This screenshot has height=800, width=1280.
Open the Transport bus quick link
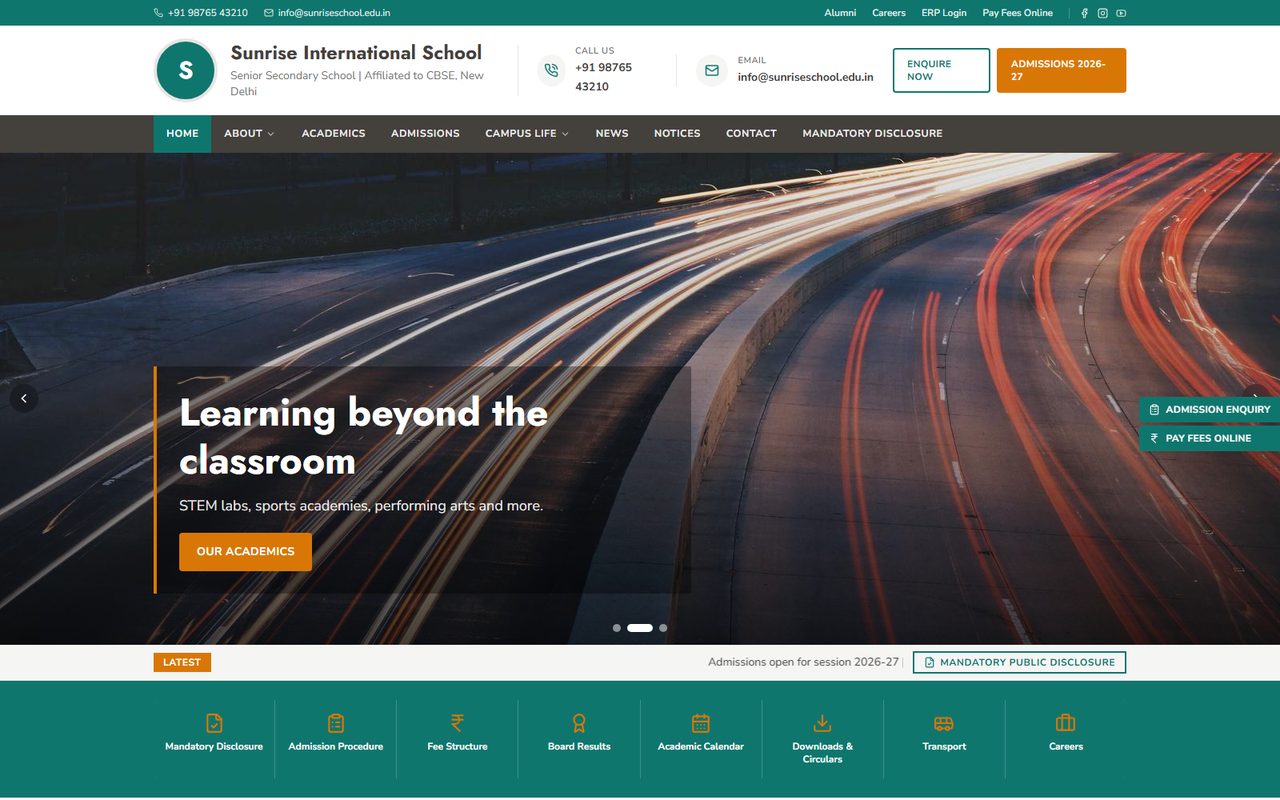coord(944,738)
